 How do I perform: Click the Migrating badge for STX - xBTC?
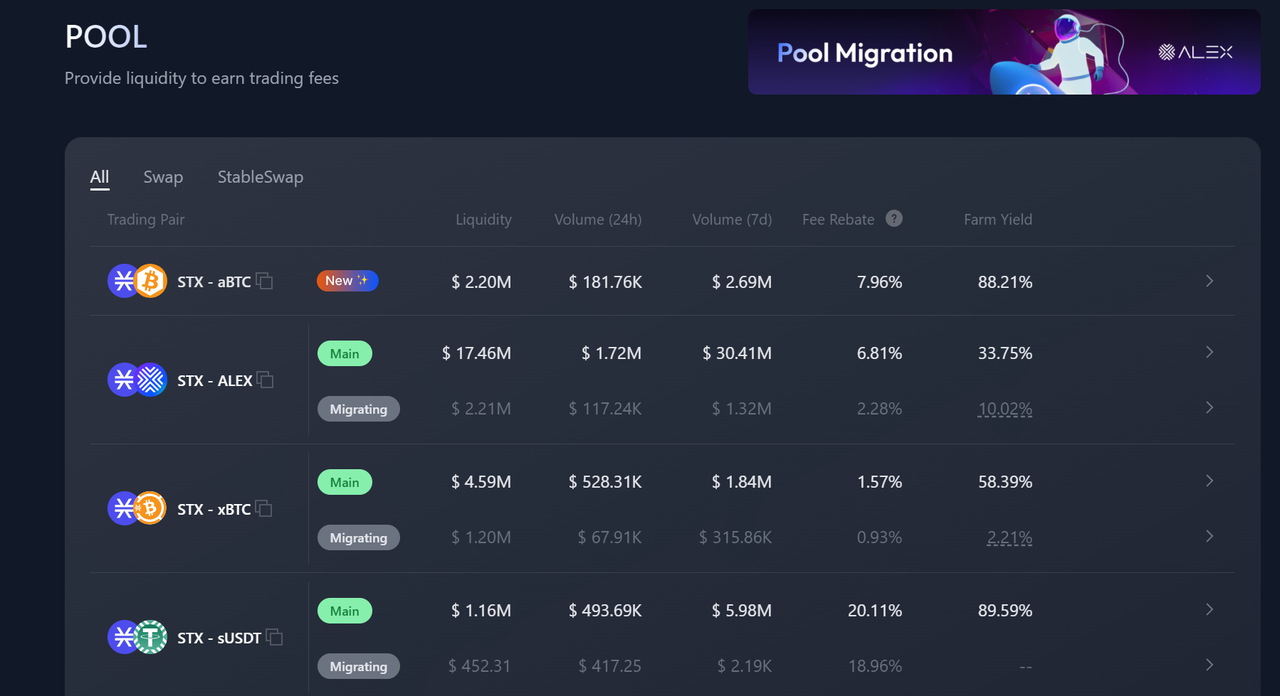pyautogui.click(x=358, y=538)
